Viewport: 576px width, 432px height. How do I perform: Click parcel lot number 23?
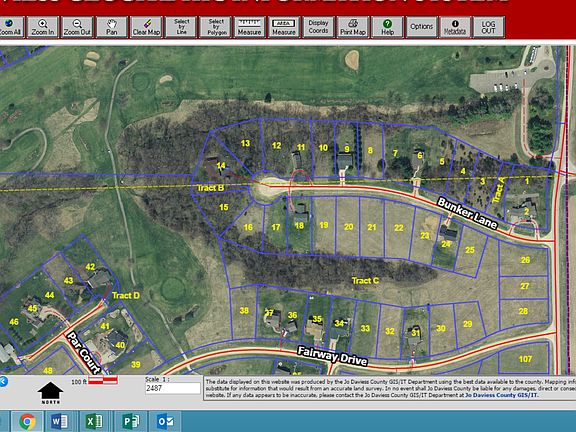coord(425,235)
